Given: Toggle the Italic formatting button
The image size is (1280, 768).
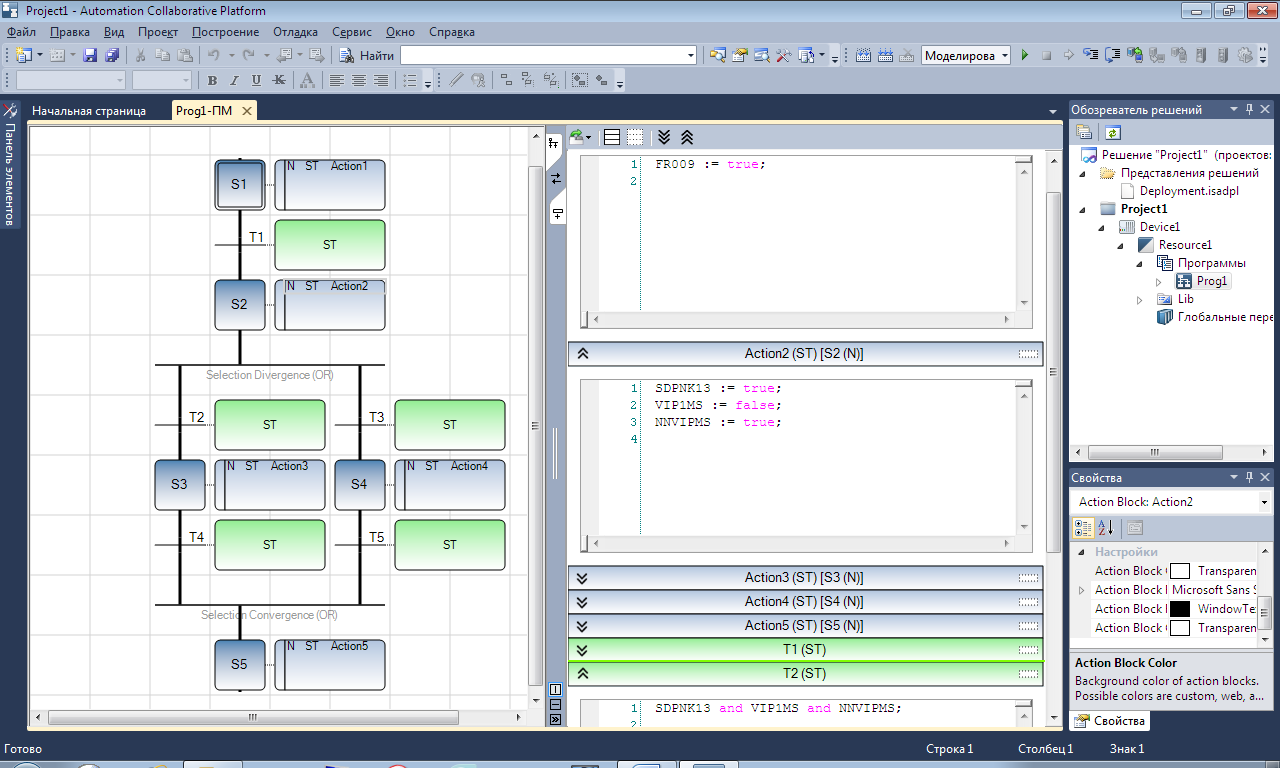Looking at the screenshot, I should coord(234,80).
